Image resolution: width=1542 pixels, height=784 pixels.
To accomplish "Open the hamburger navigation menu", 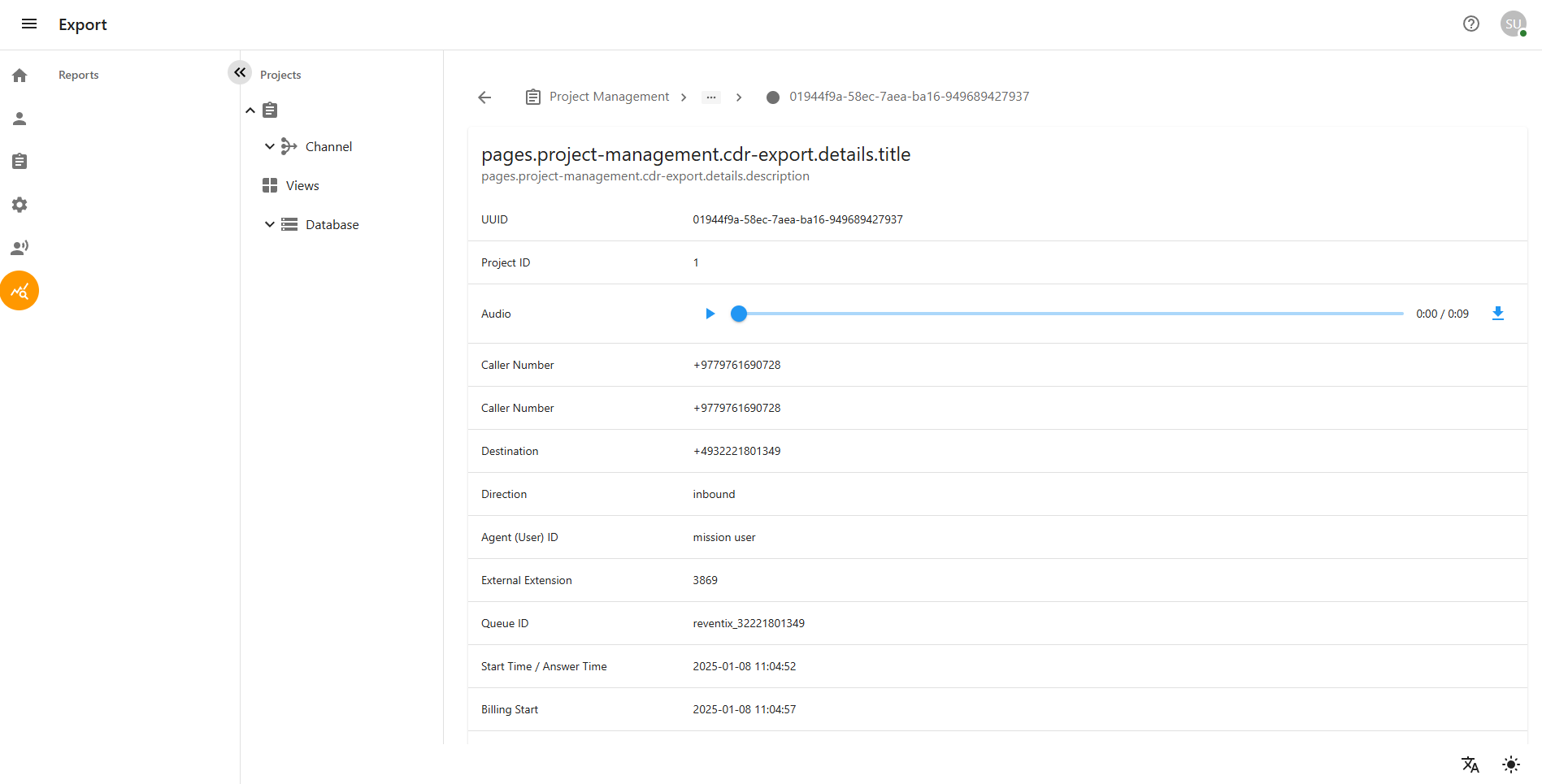I will coord(29,24).
